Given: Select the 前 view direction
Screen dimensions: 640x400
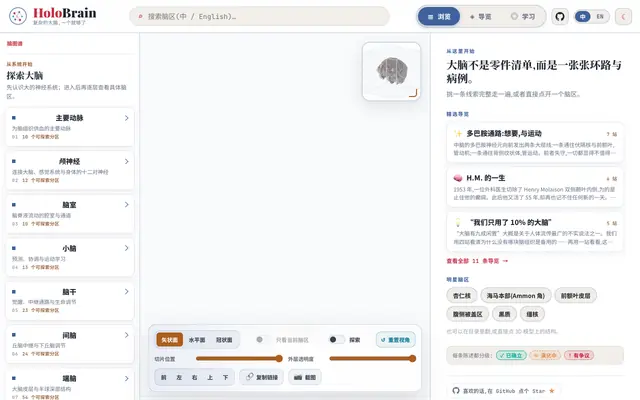Looking at the screenshot, I should click(x=164, y=377).
